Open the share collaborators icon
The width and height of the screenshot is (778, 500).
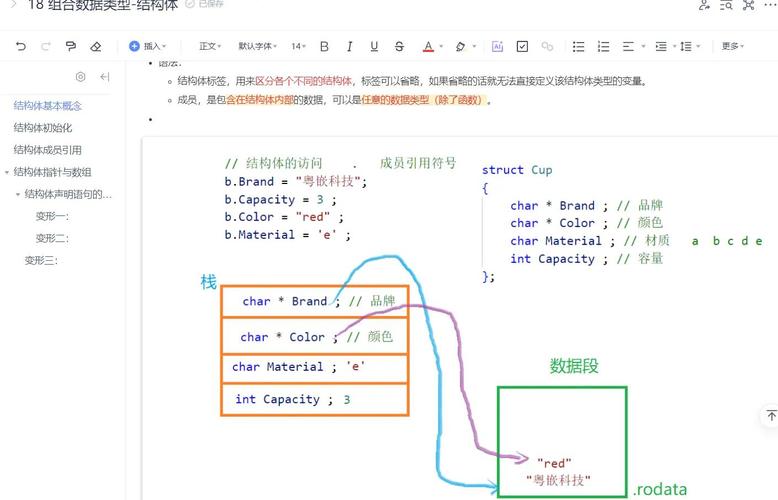pos(704,5)
